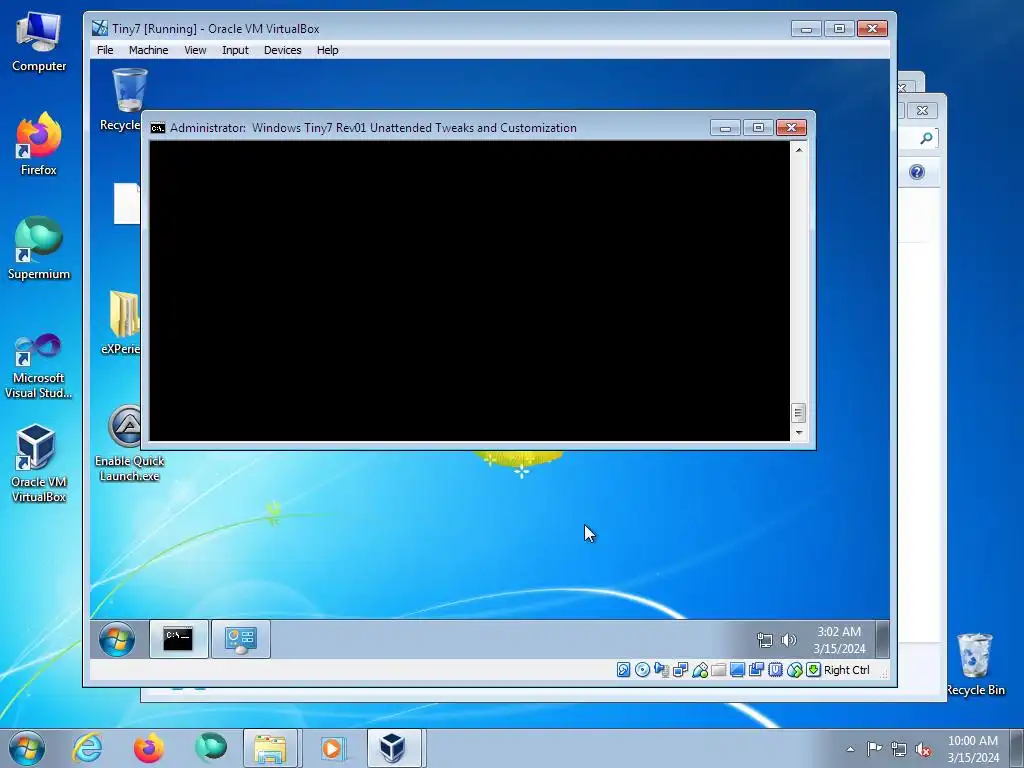Screen dimensions: 1024x768
Task: Minimize the Administrator command prompt window
Action: 725,127
